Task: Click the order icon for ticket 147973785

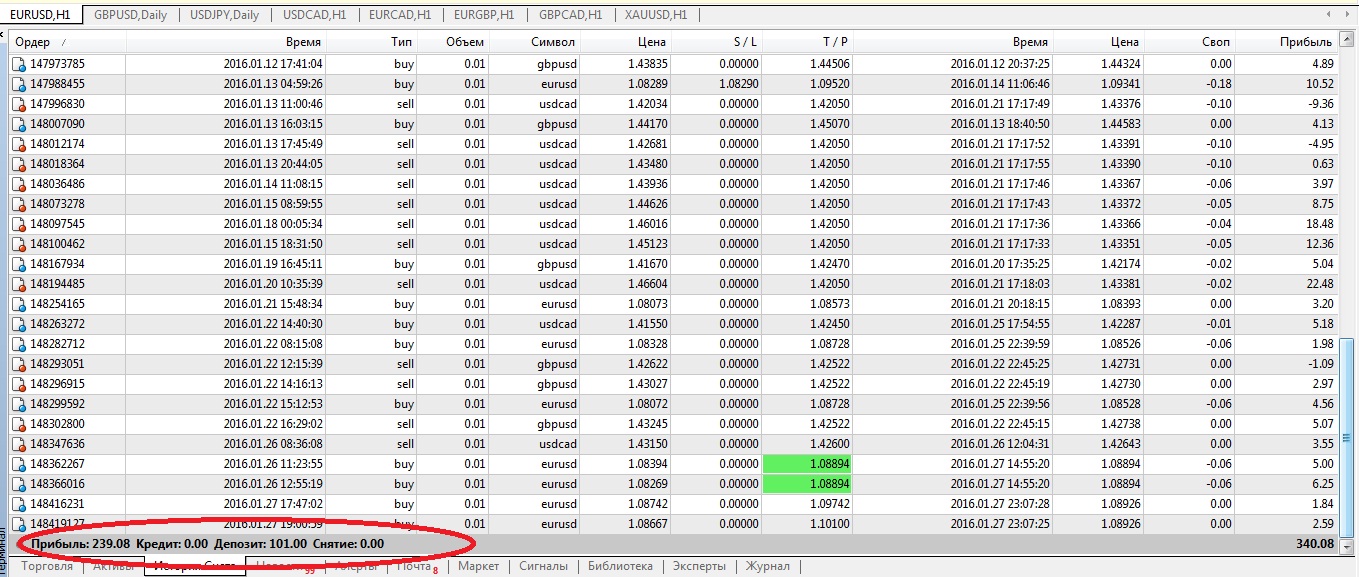Action: click(19, 64)
